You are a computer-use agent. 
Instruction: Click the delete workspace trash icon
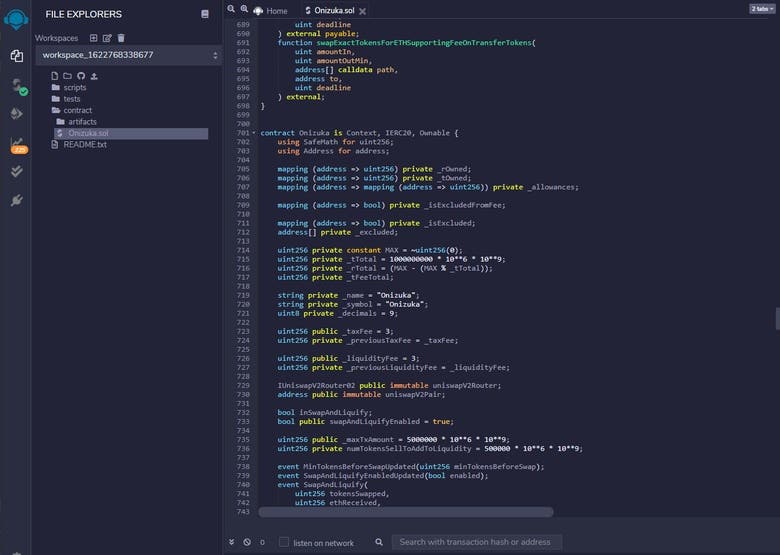point(121,38)
